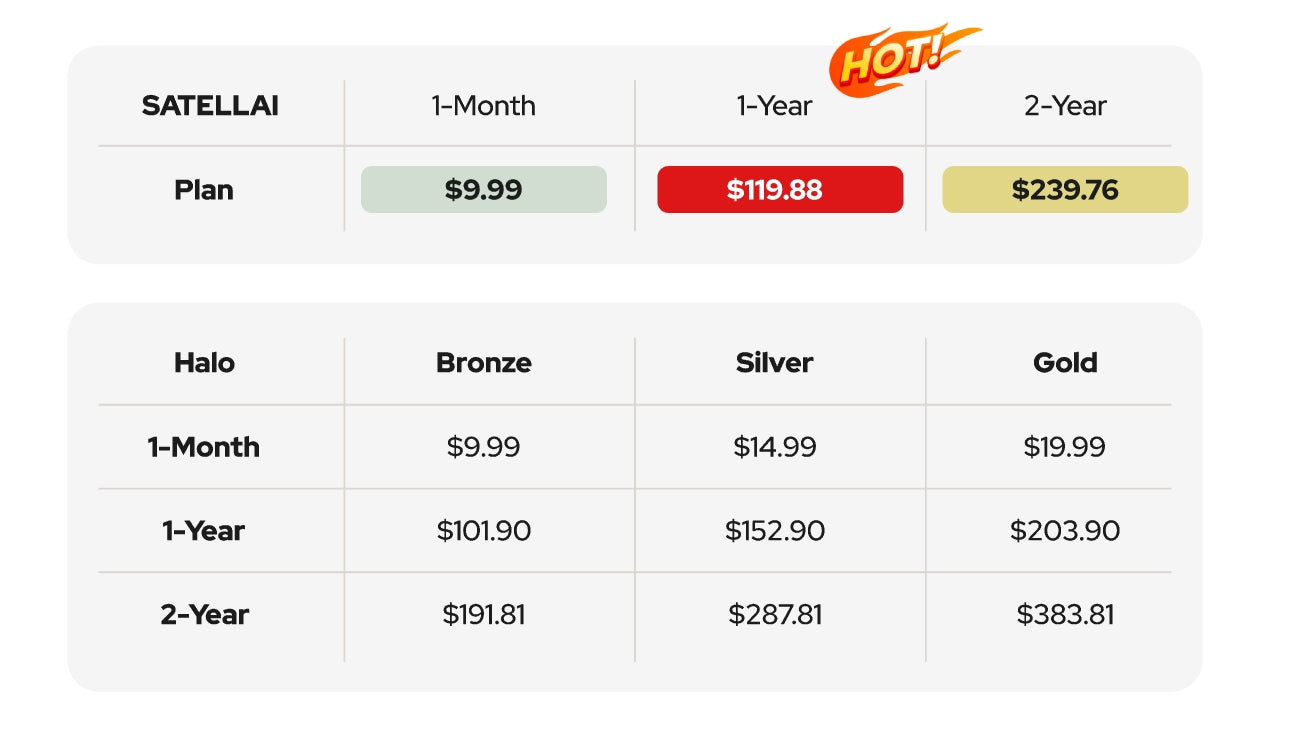Click the Gold 1-Month price $19.99
The image size is (1302, 736).
1065,447
